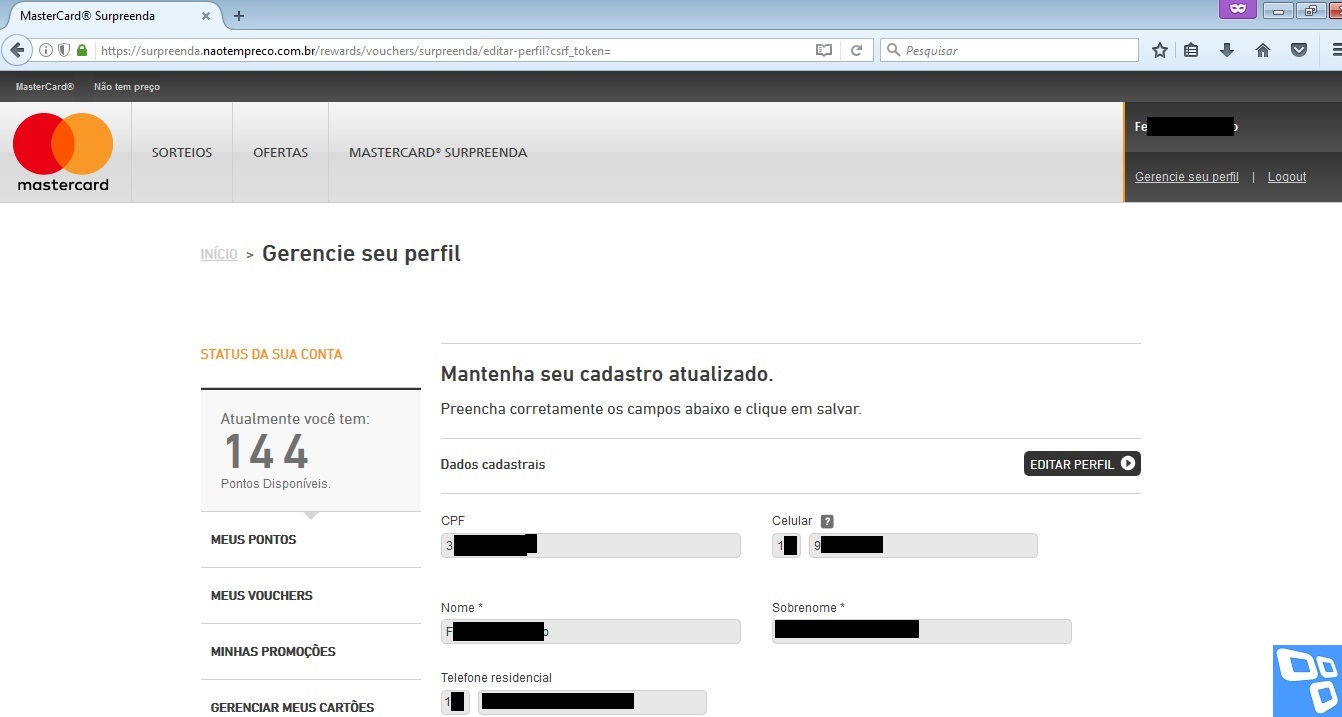Image resolution: width=1342 pixels, height=717 pixels.
Task: Open a new tab with the plus icon
Action: (239, 15)
